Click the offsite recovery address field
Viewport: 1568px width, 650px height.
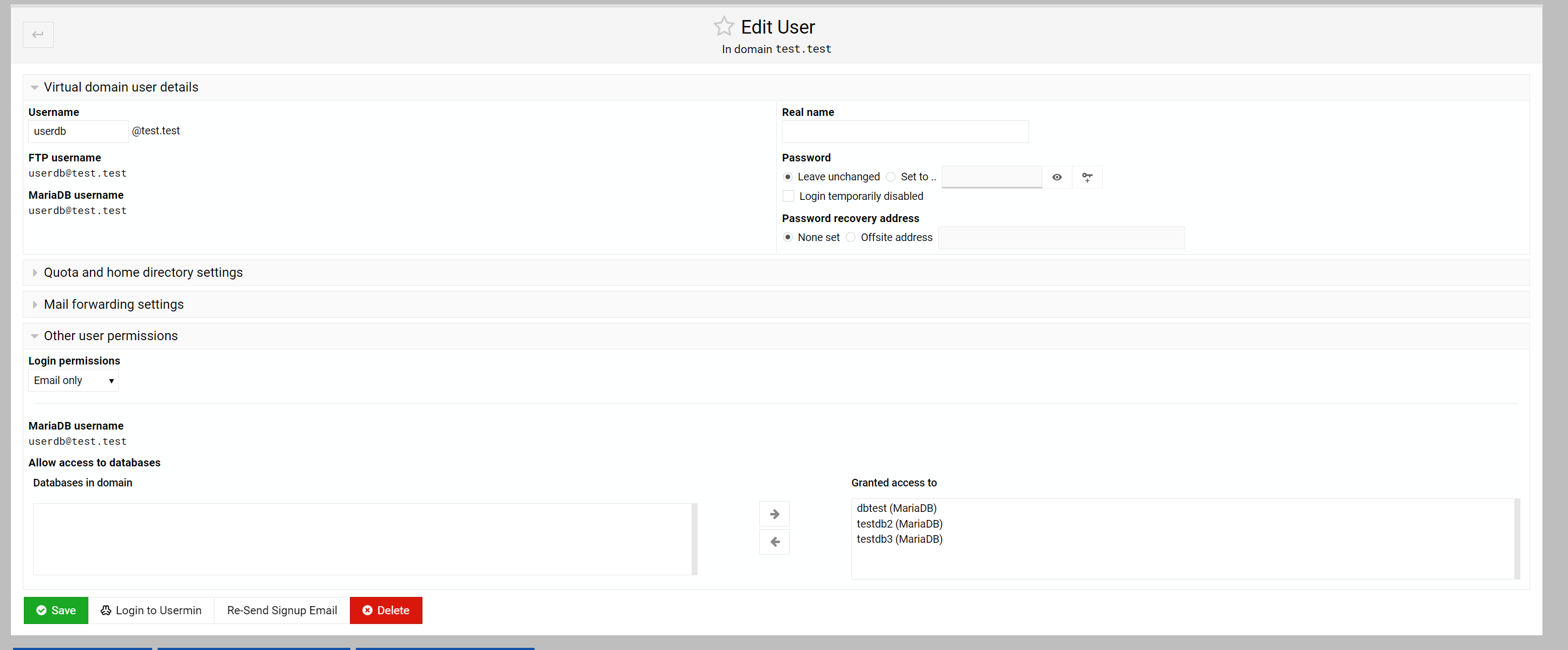tap(1061, 238)
